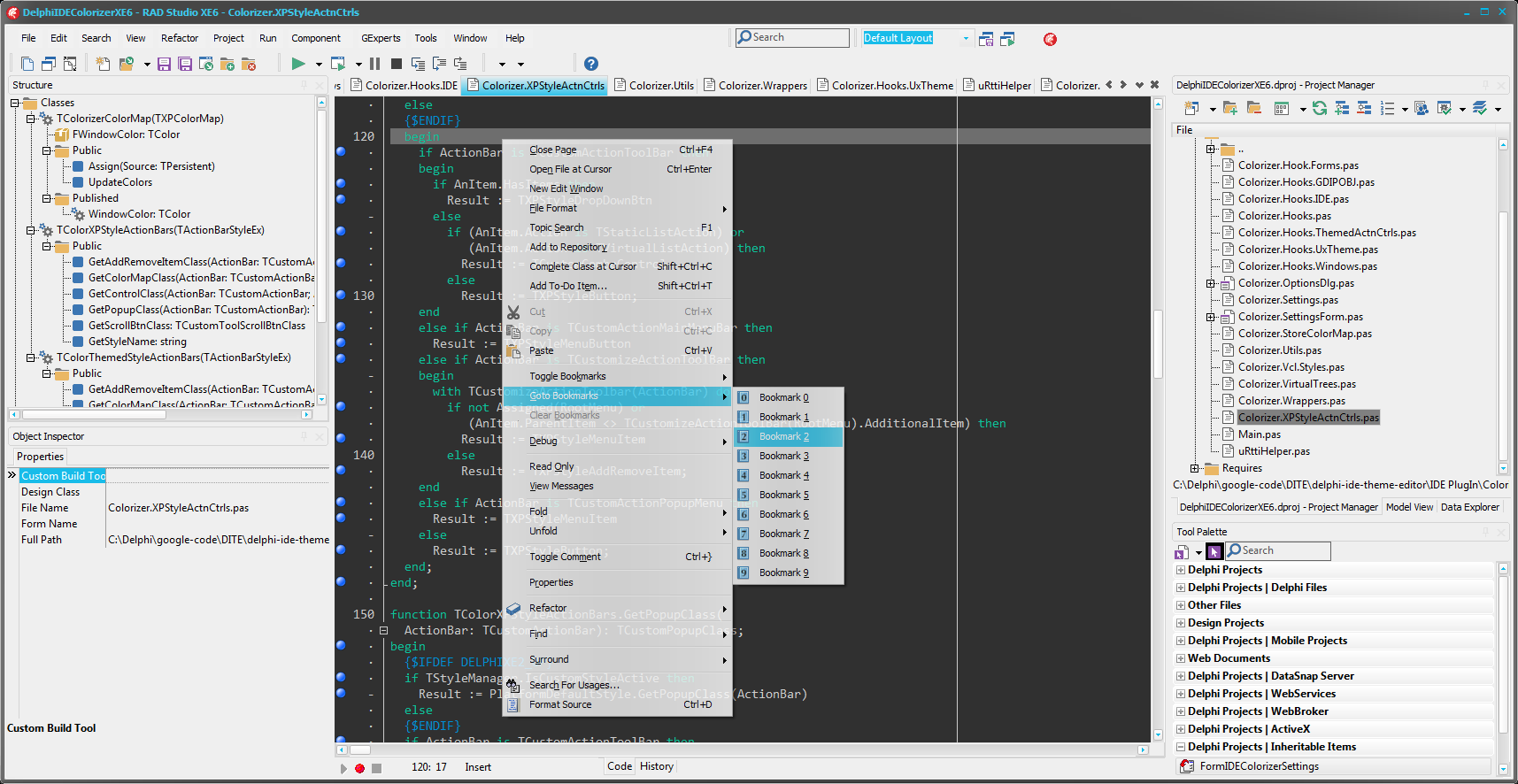Choose Bookmark 7 in submenu
This screenshot has width=1518, height=784.
coord(789,534)
